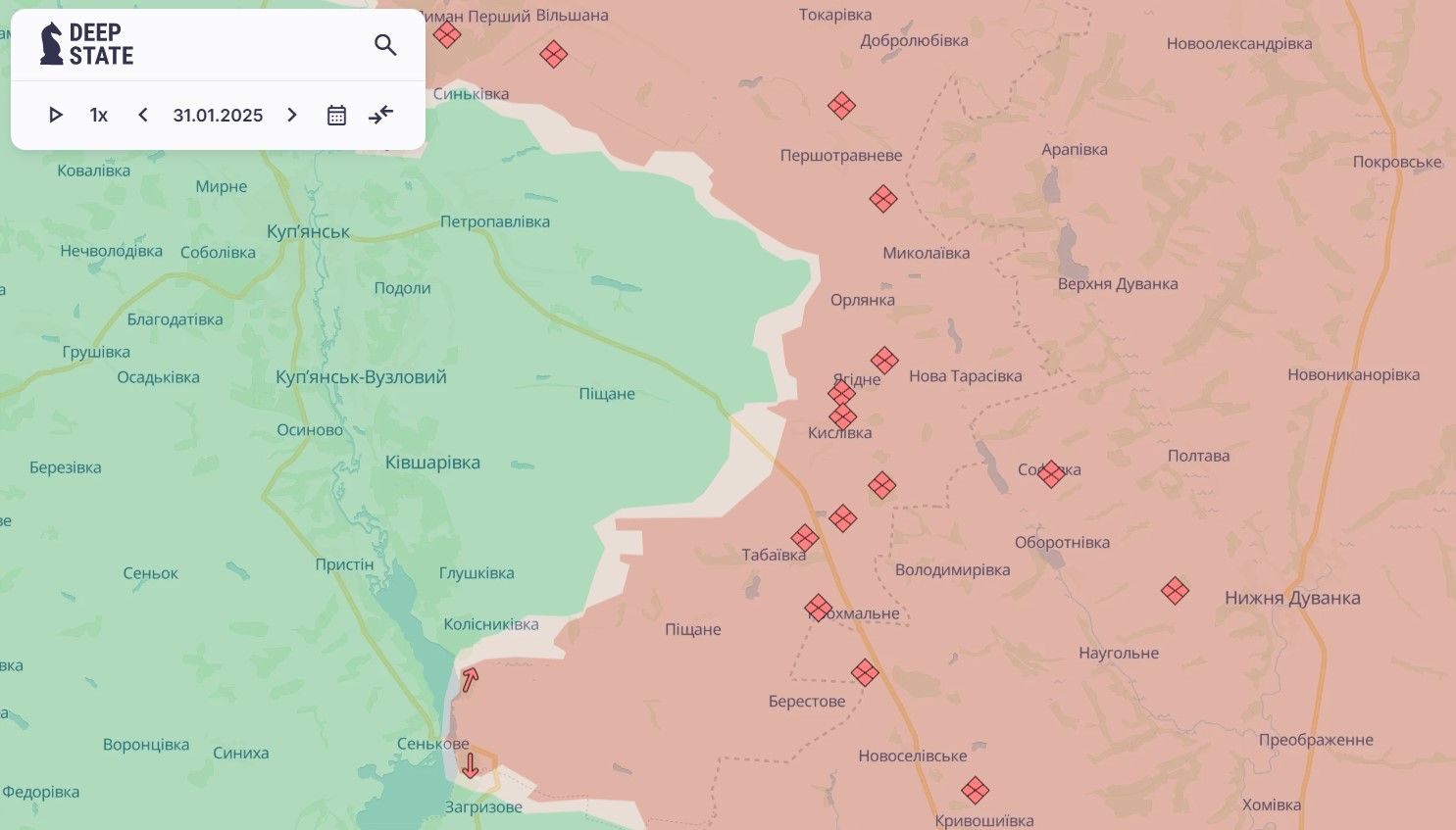The height and width of the screenshot is (830, 1456).
Task: Select the unit marker at Табаївка
Action: point(805,538)
